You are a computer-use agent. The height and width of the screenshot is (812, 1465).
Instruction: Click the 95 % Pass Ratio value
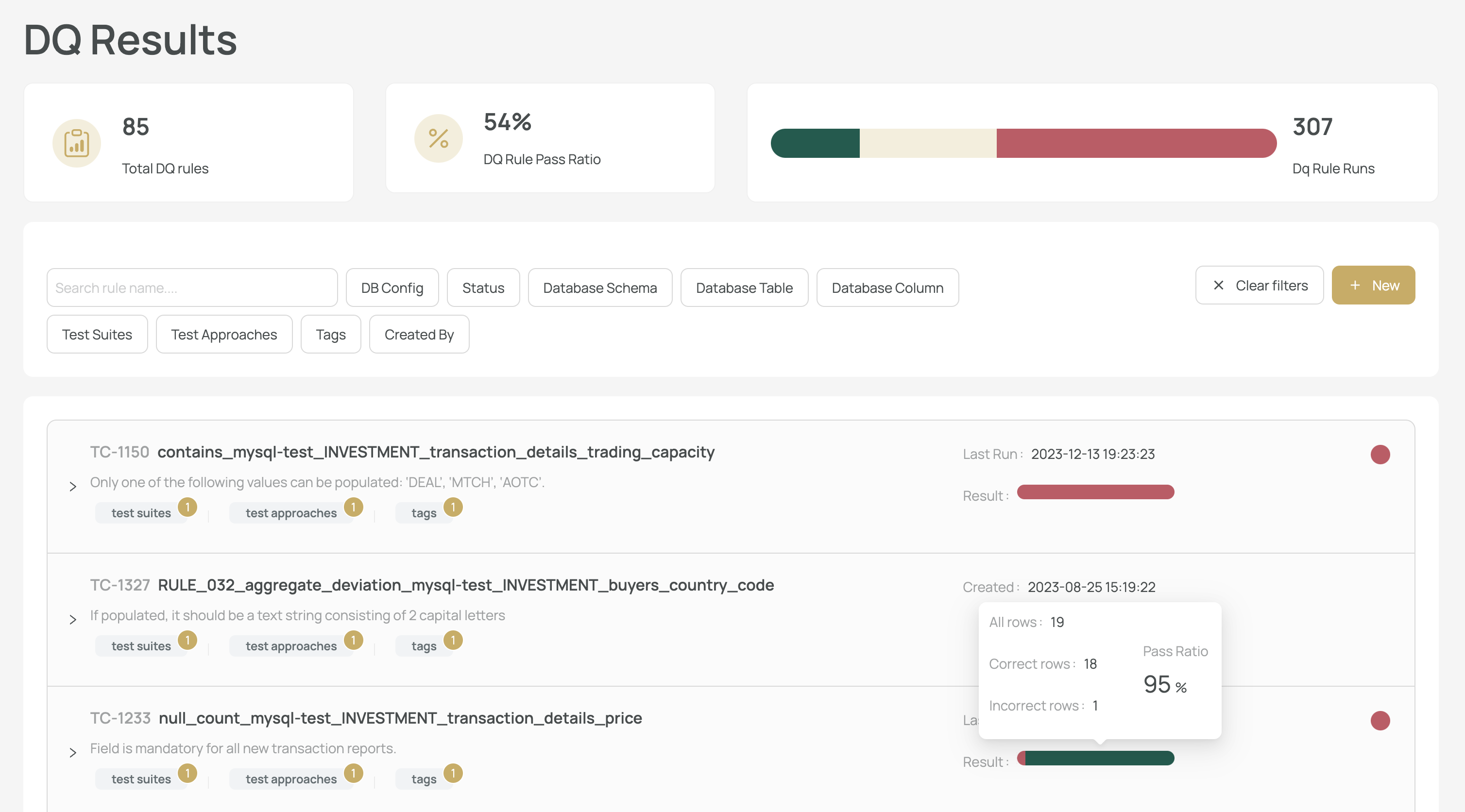(1165, 684)
